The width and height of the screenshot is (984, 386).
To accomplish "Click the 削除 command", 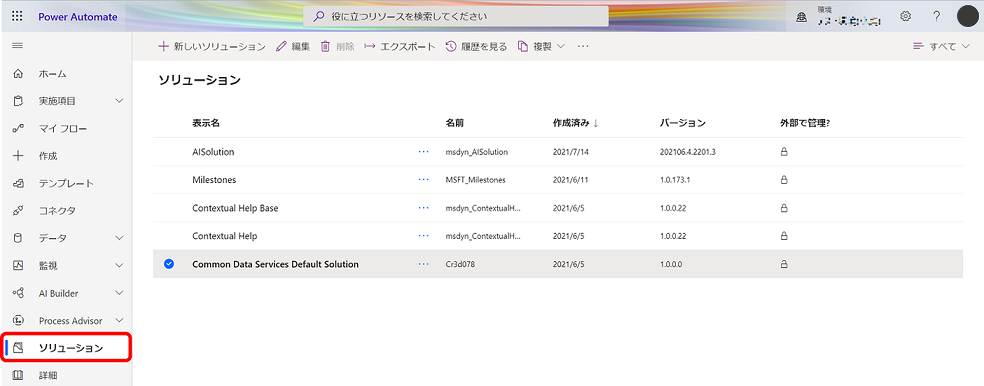I will (x=338, y=46).
